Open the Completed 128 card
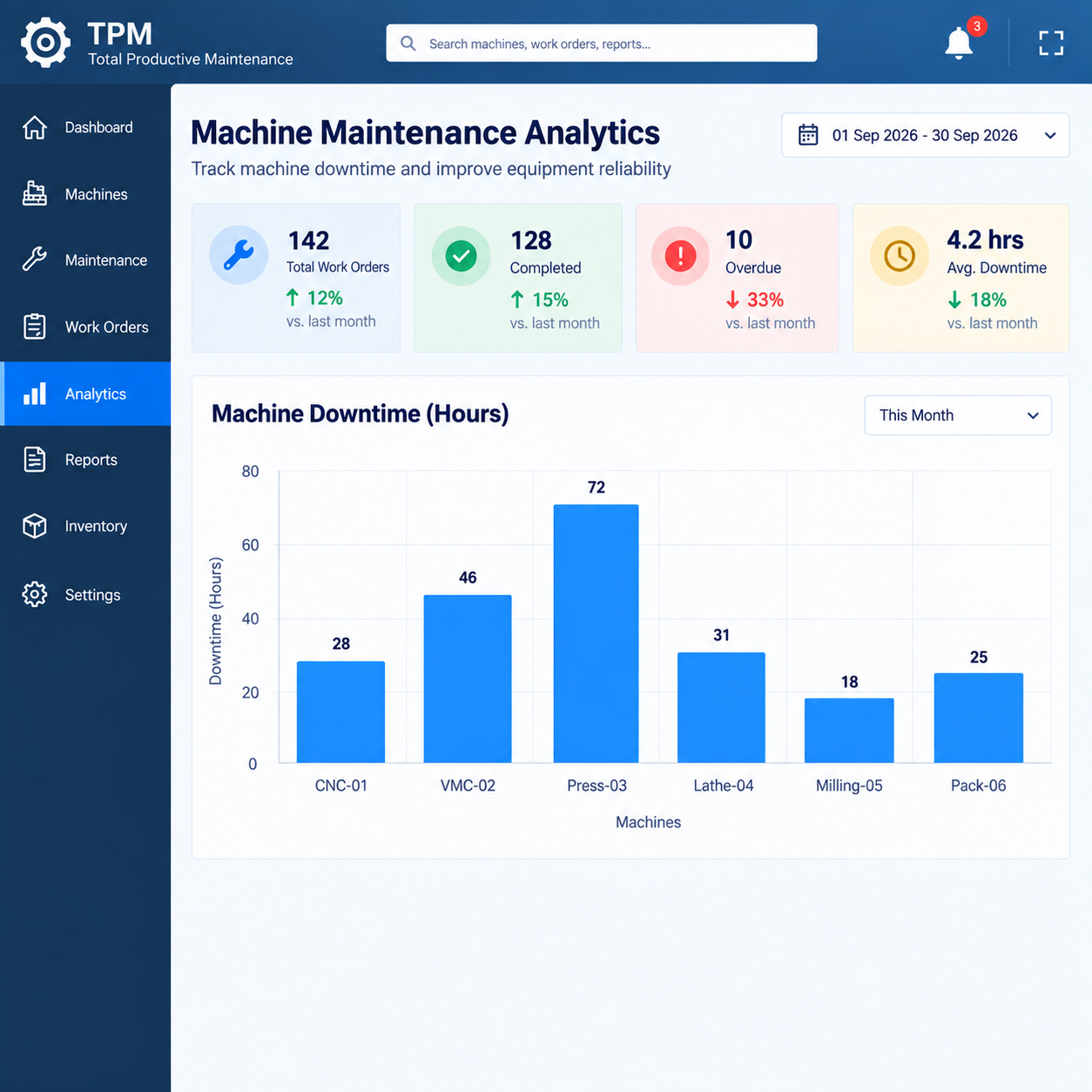 pyautogui.click(x=518, y=278)
